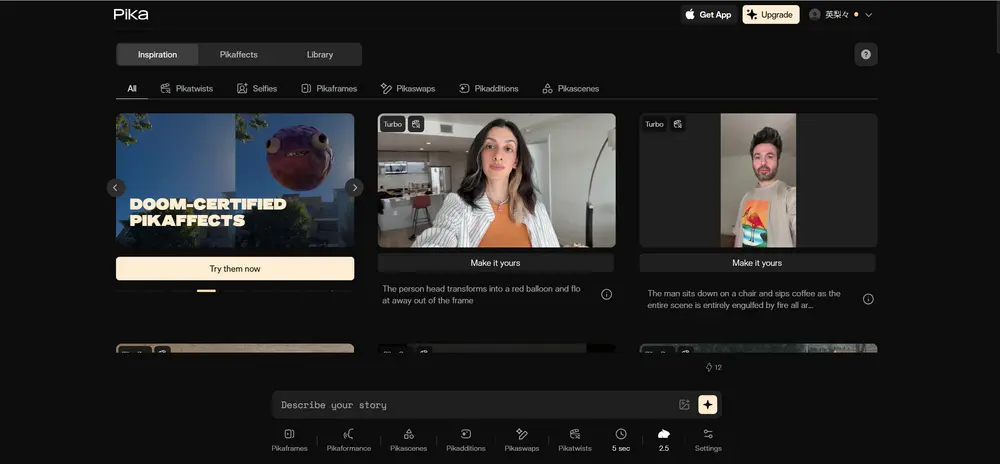
Task: Click the user avatar icon
Action: pyautogui.click(x=814, y=14)
